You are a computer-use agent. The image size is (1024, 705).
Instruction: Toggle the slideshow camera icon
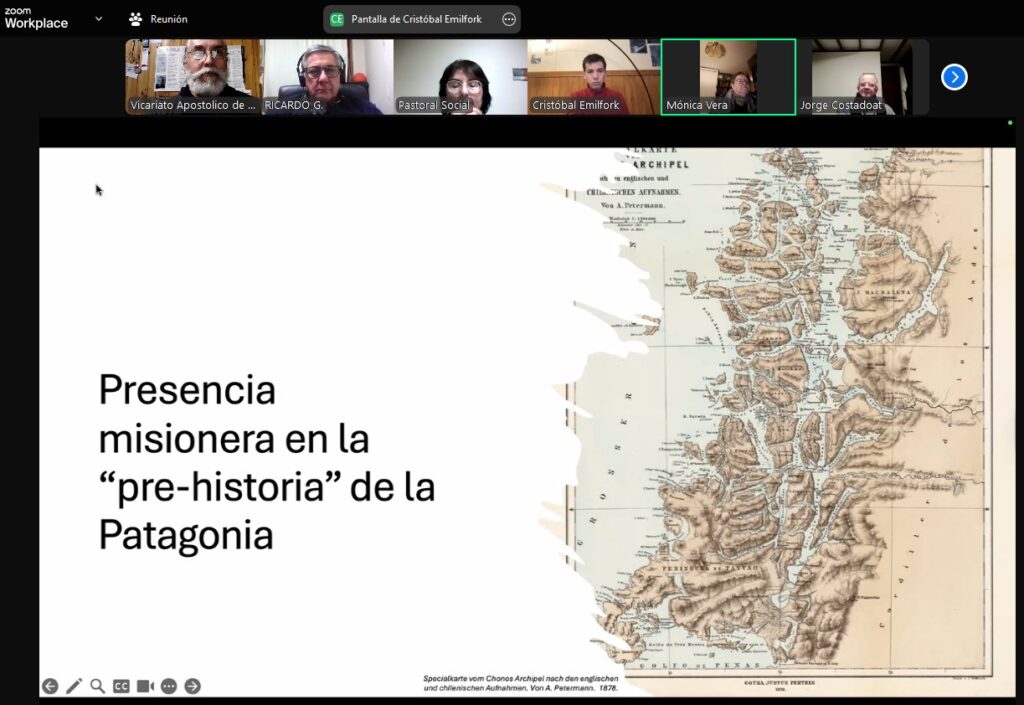(145, 686)
